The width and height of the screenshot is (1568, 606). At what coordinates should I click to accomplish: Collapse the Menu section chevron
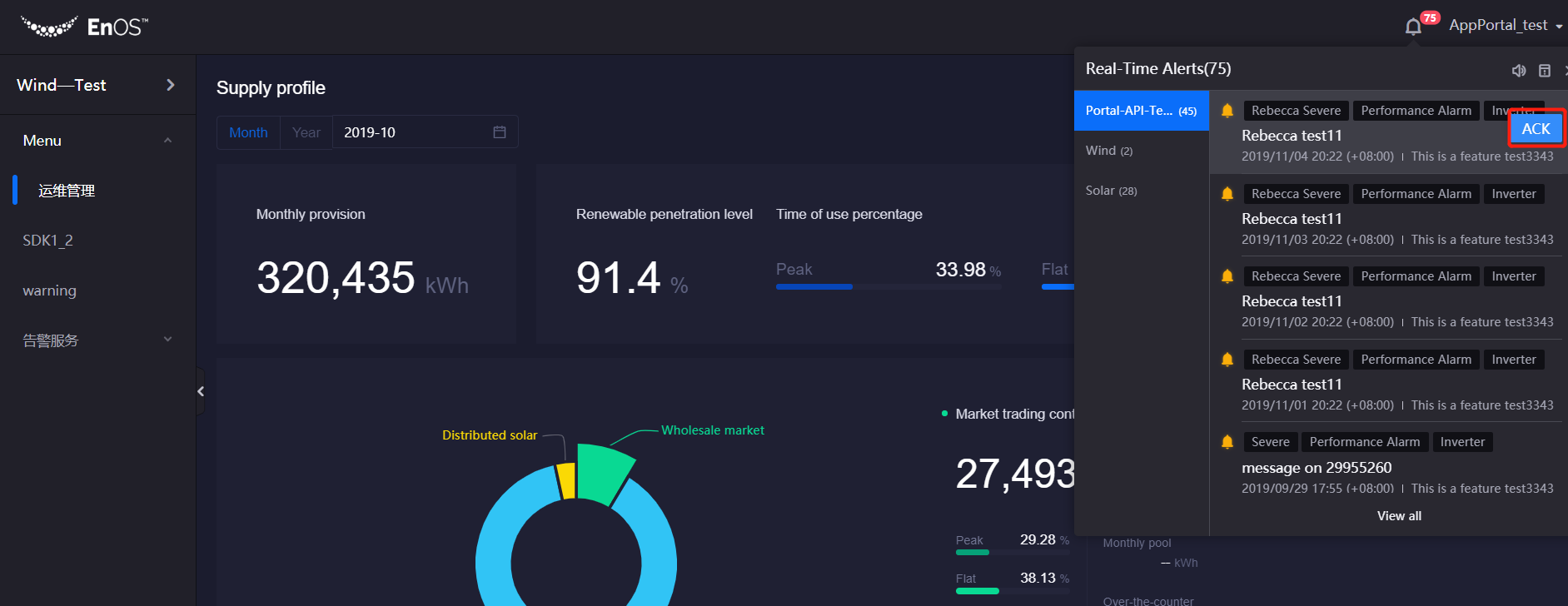tap(167, 141)
